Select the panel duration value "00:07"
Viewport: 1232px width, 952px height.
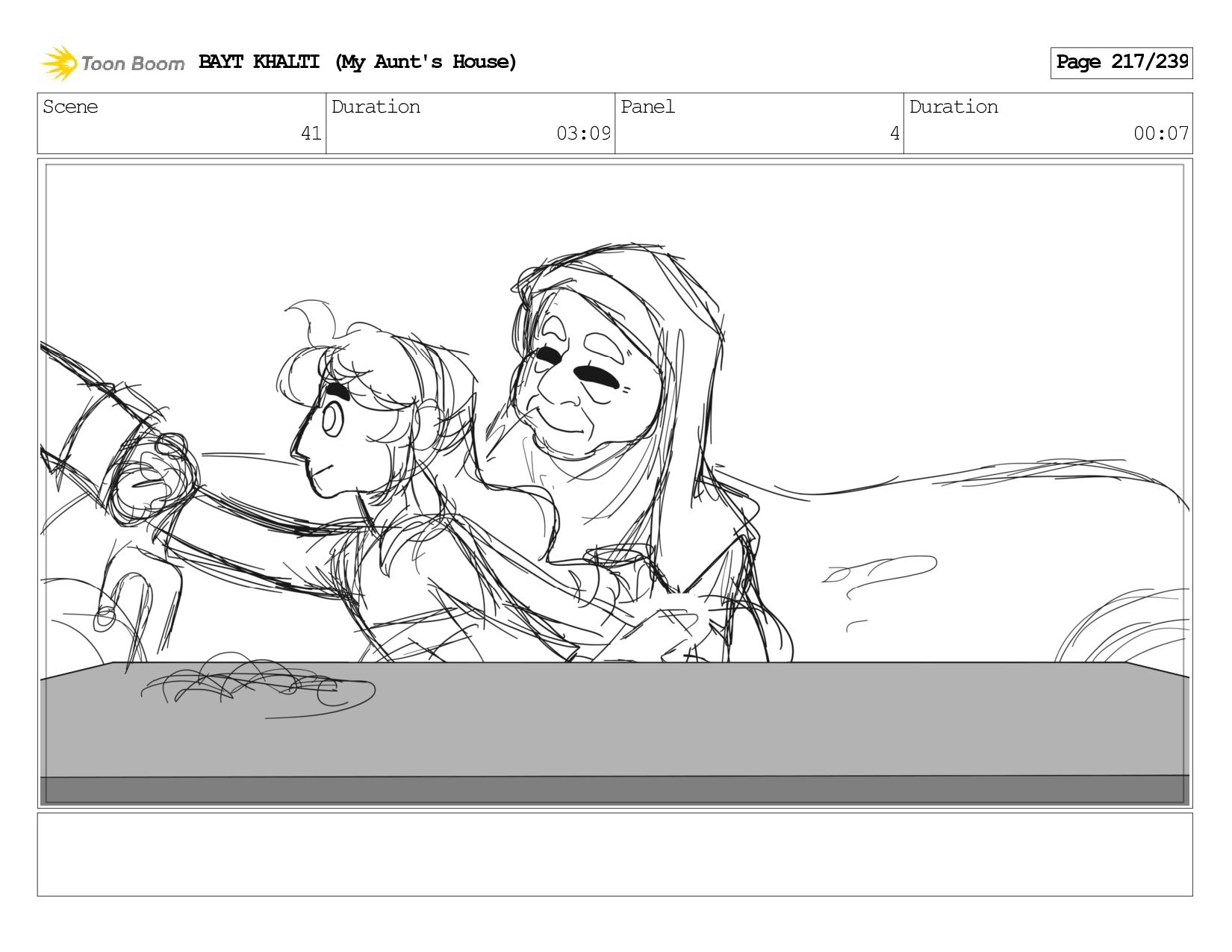(1161, 134)
